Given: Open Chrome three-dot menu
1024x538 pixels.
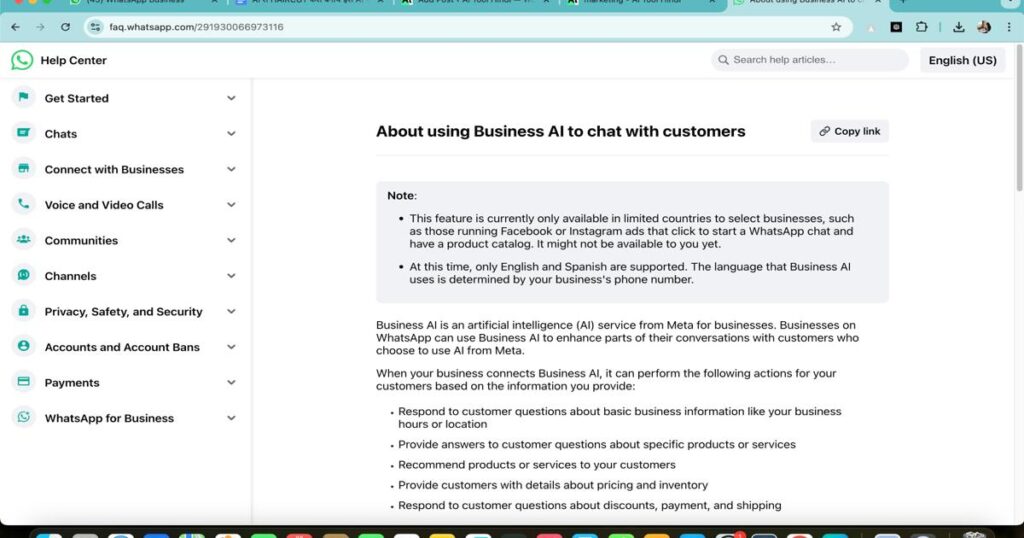Looking at the screenshot, I should [x=1009, y=27].
